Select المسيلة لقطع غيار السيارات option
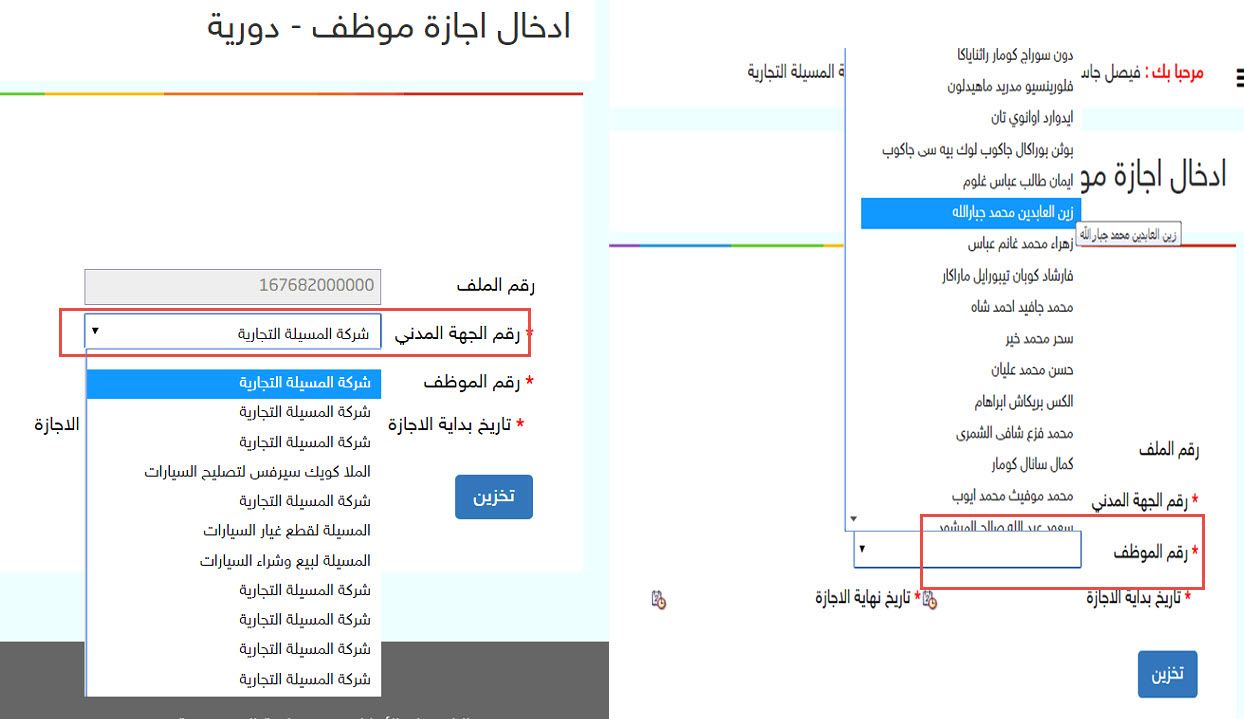 click(234, 530)
